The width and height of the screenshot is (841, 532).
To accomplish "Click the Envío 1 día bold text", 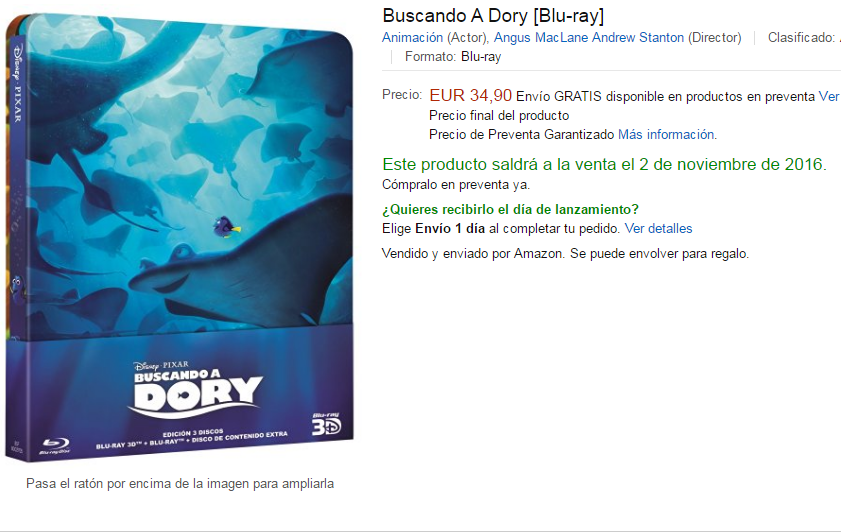I will [449, 228].
